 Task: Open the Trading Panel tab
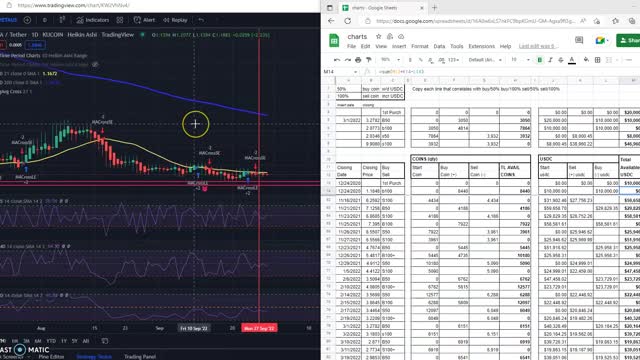coord(140,357)
